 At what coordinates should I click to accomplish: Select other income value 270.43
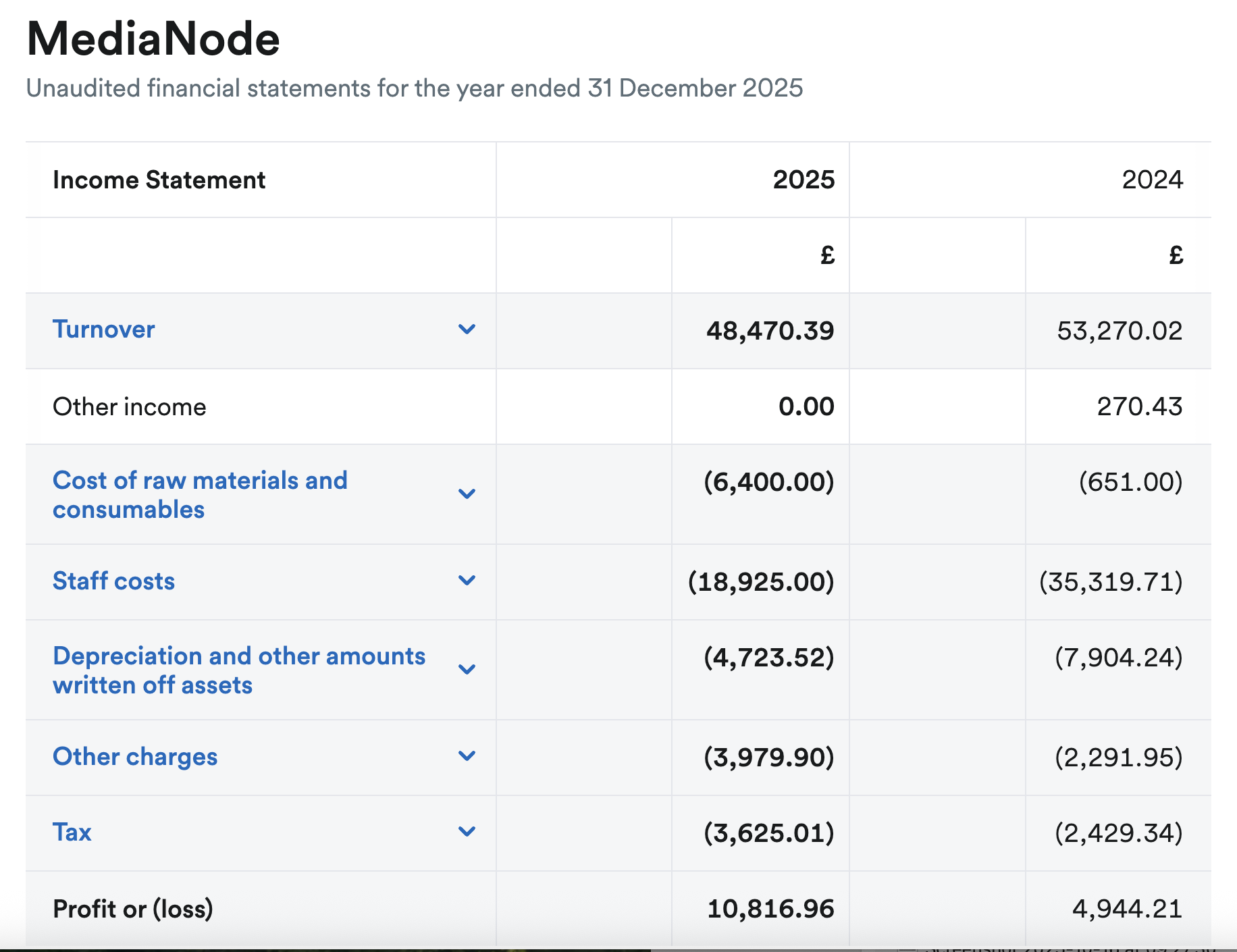point(1140,406)
